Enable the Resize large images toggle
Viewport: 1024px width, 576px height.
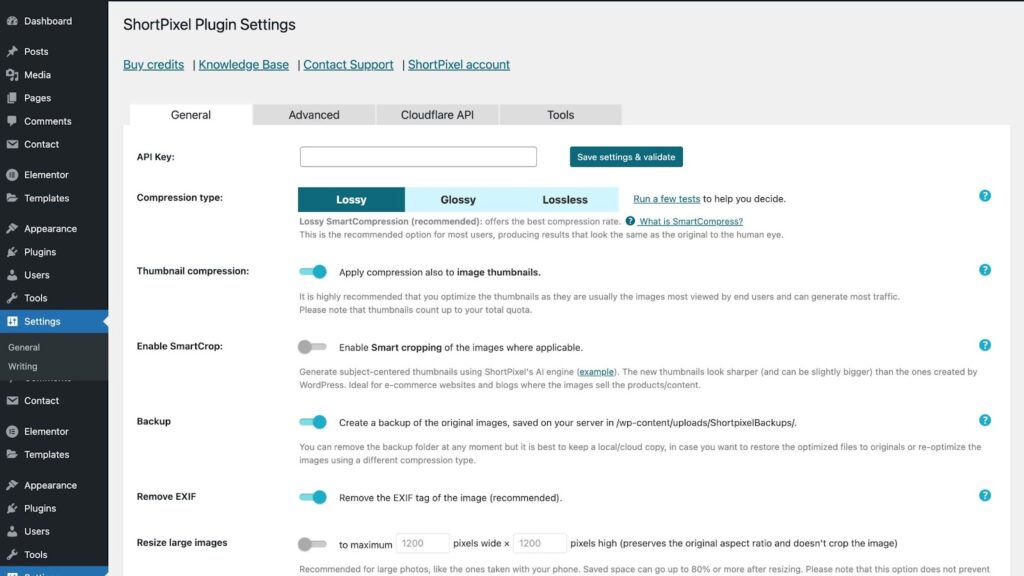pos(312,544)
